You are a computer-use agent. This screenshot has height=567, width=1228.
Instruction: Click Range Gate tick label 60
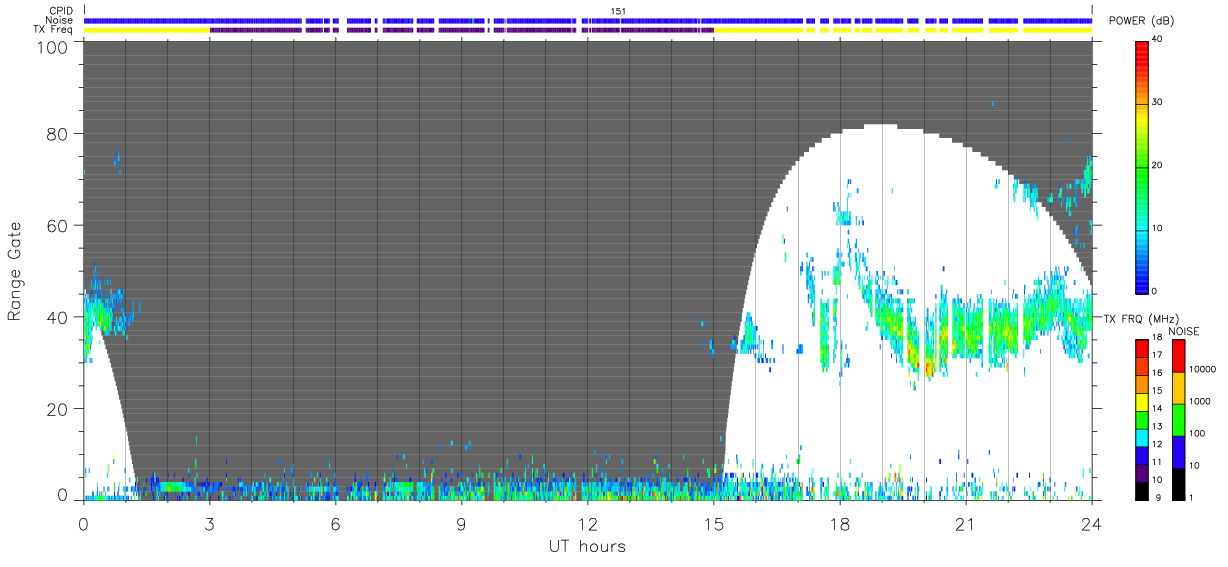click(59, 225)
